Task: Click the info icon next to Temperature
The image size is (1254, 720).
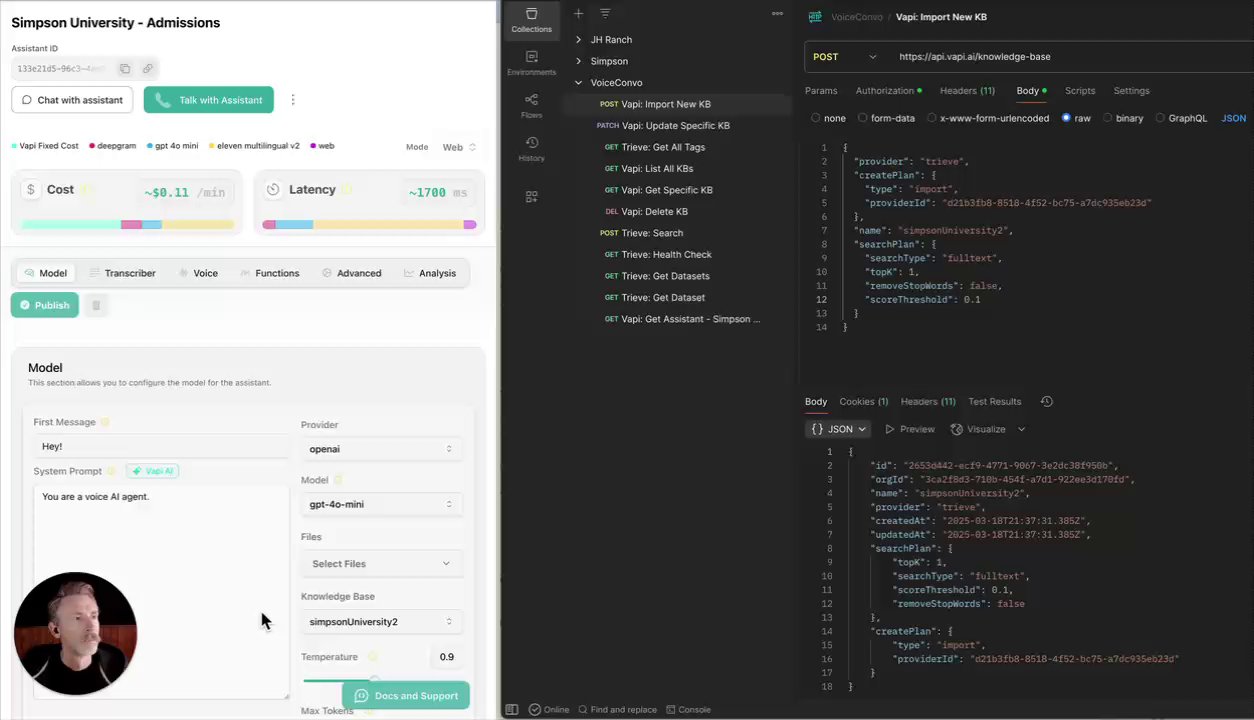Action: (372, 657)
